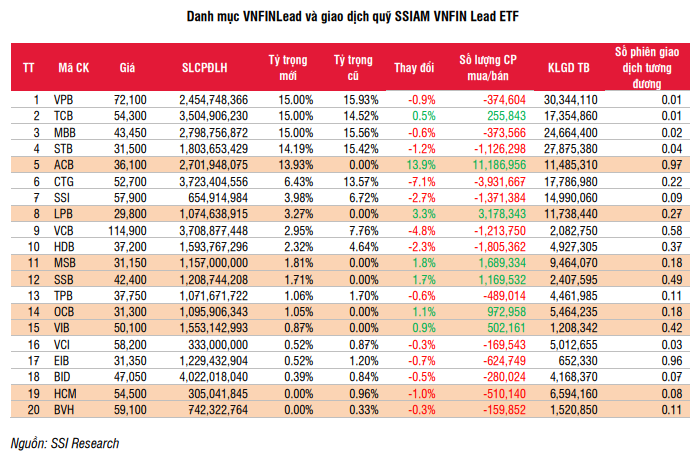Click the 'TT' column header
Viewport: 694px width, 458px height.
[x=28, y=68]
